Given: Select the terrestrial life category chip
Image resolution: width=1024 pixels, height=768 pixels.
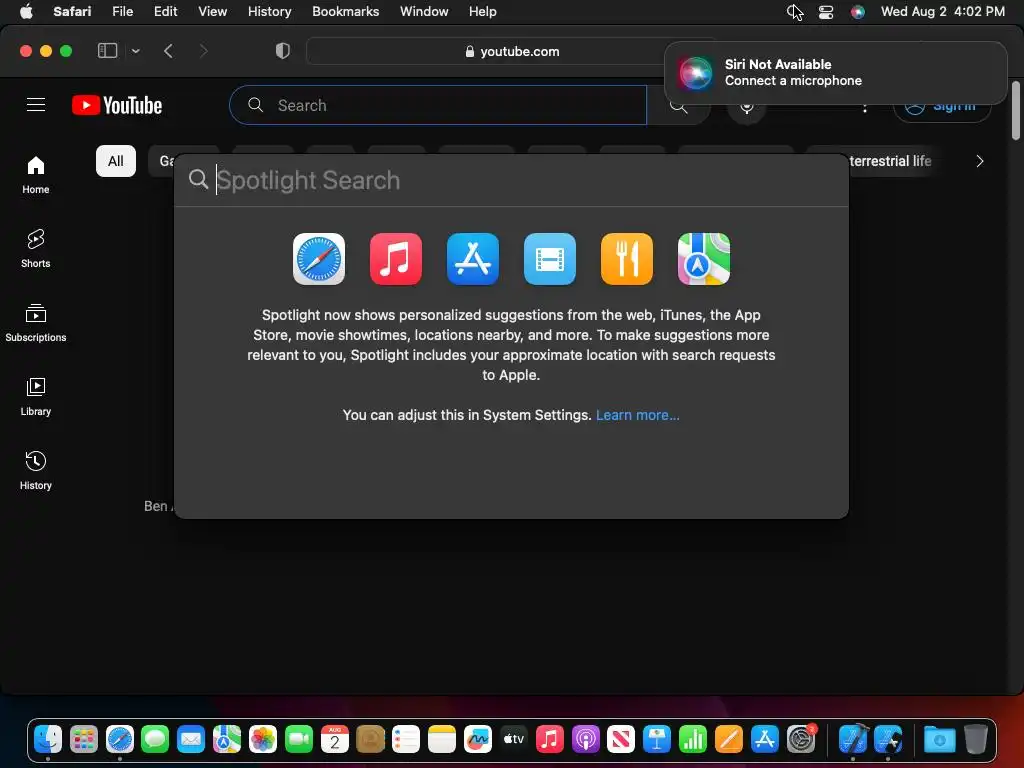Looking at the screenshot, I should (889, 161).
